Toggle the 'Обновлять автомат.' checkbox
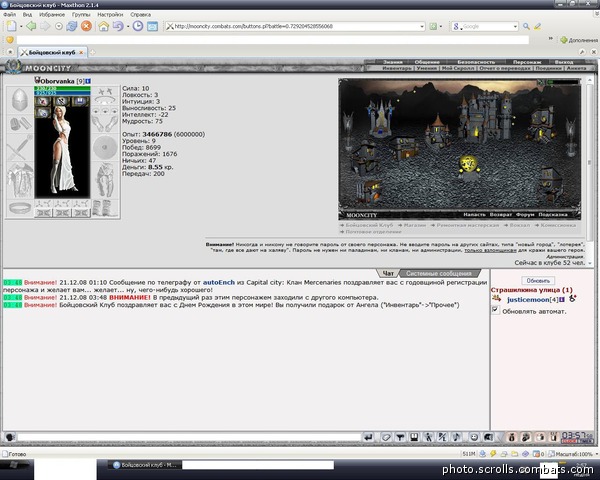600x480 pixels. 496,310
